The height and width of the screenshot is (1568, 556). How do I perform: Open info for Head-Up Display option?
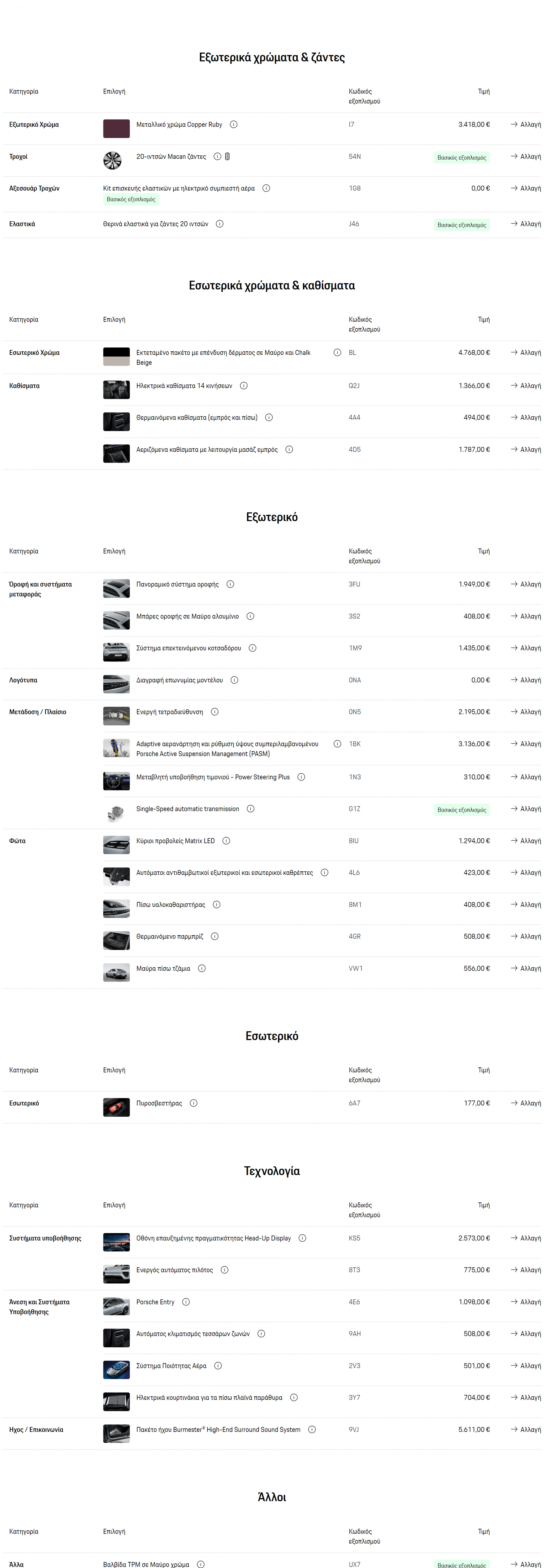pos(303,1238)
